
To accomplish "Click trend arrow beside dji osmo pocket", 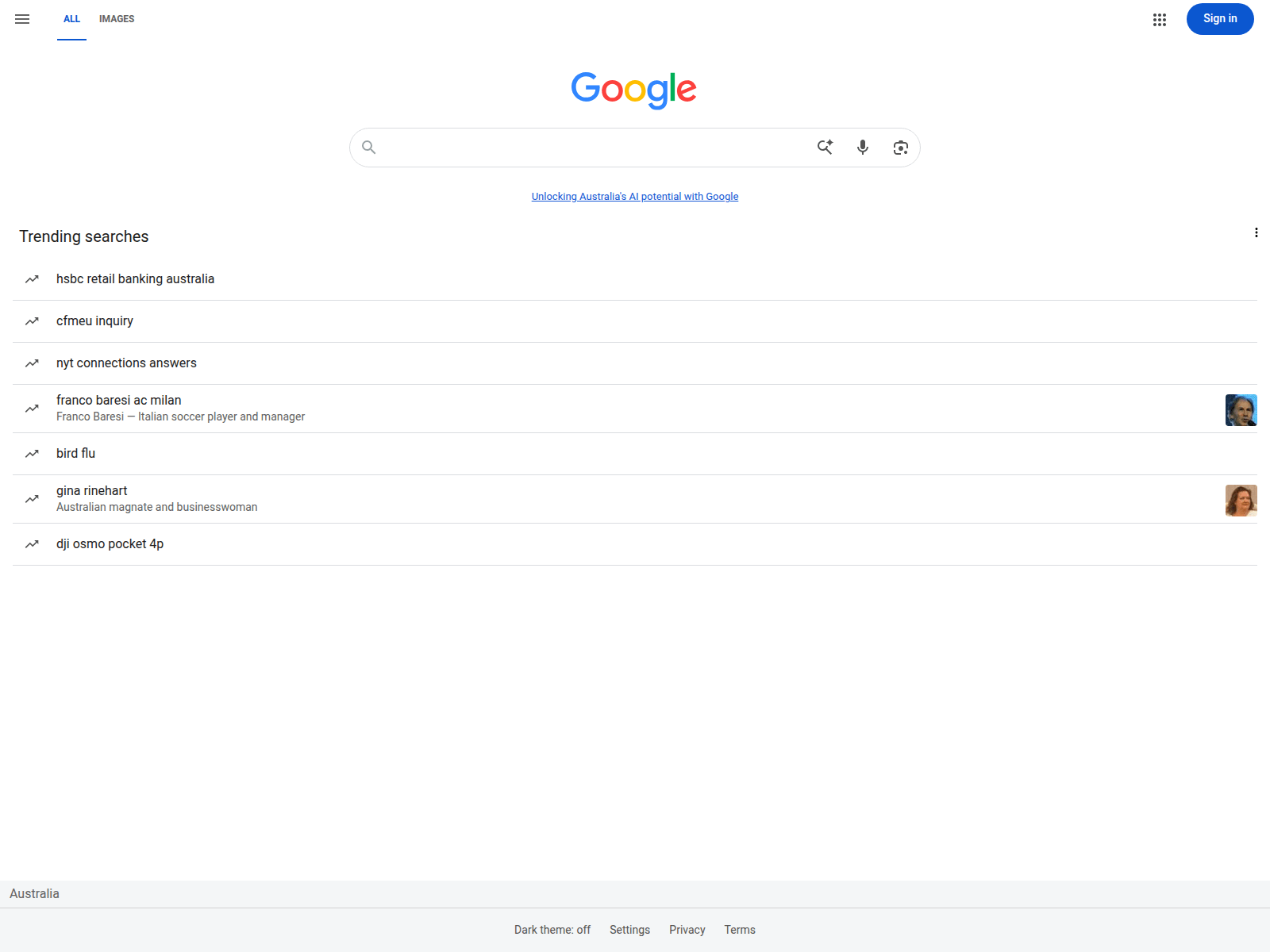I will (x=32, y=544).
